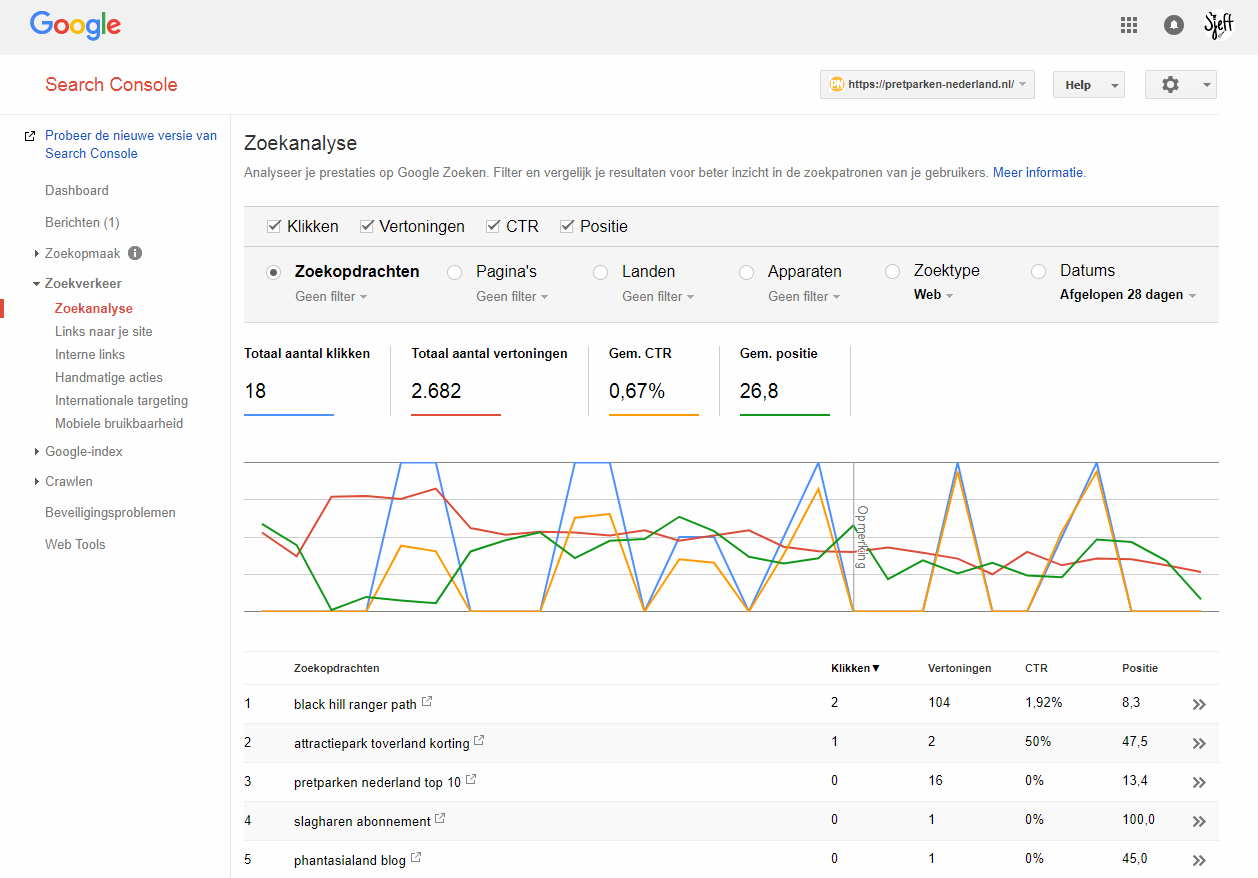1258x878 pixels.
Task: Open the notifications bell icon
Action: pos(1174,26)
